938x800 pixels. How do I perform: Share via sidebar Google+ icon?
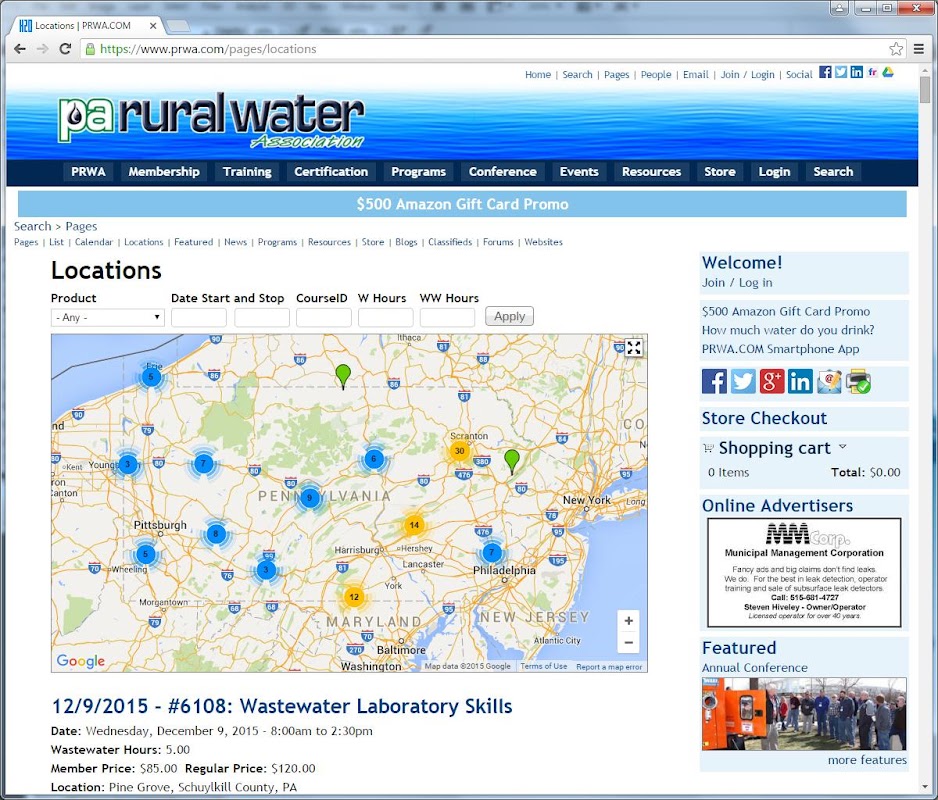[x=772, y=381]
